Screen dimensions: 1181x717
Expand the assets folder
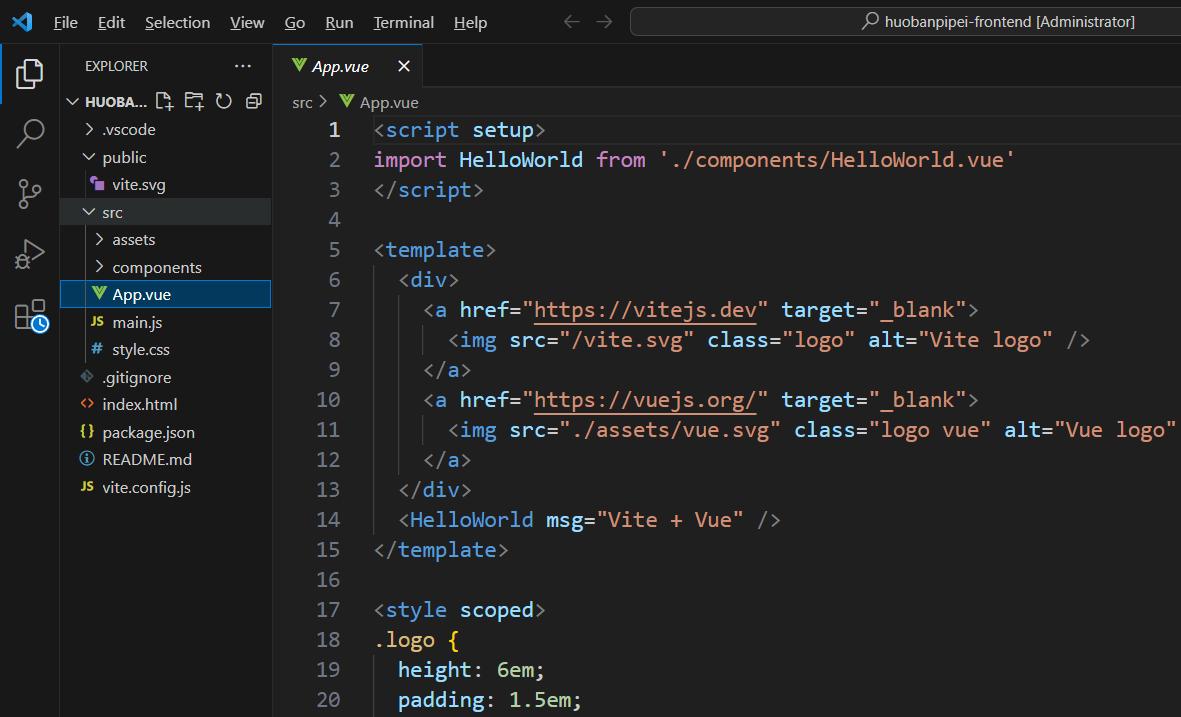(133, 240)
